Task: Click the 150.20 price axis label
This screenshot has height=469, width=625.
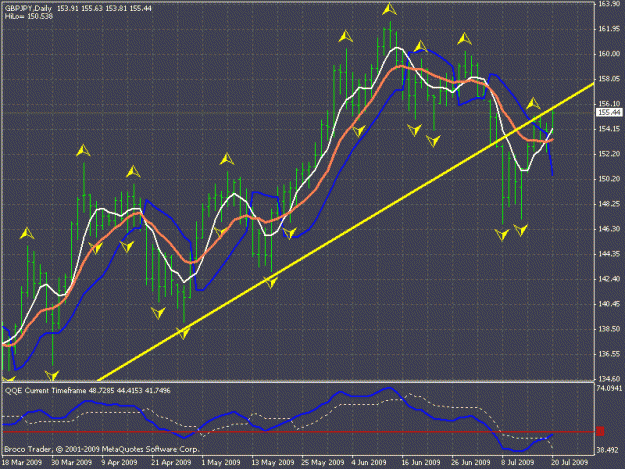Action: [x=609, y=179]
